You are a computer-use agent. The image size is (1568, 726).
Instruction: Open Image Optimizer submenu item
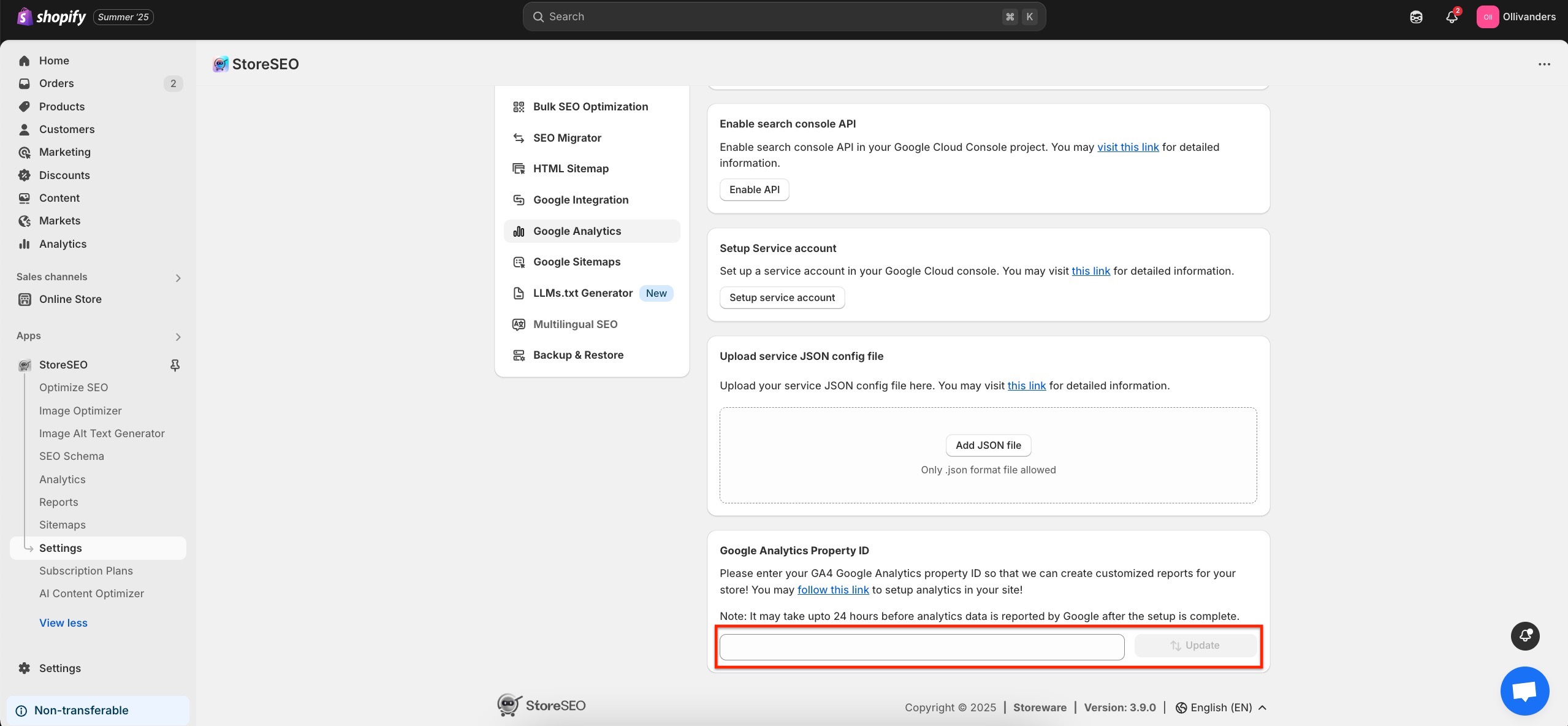(x=80, y=411)
